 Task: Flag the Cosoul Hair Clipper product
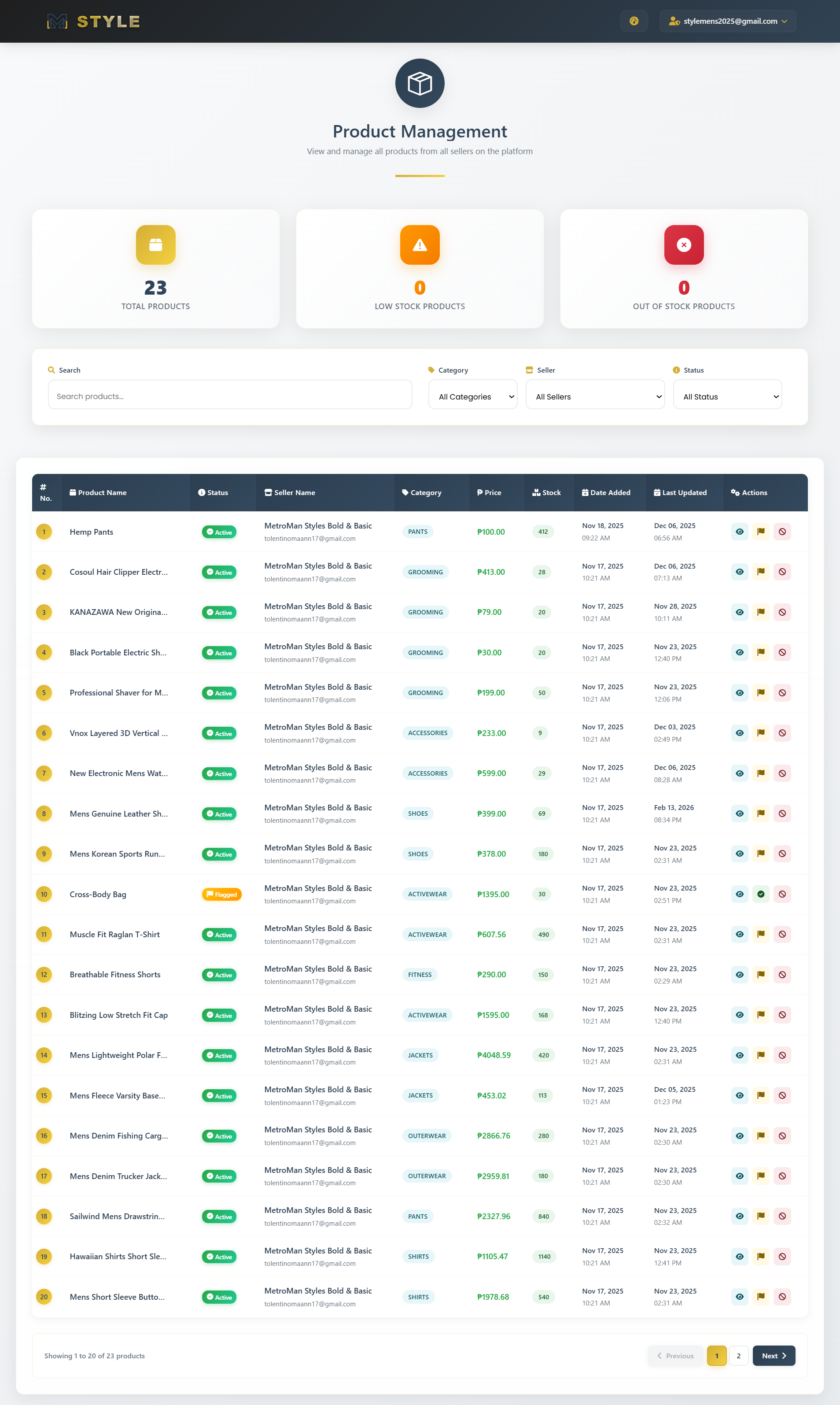pyautogui.click(x=761, y=572)
